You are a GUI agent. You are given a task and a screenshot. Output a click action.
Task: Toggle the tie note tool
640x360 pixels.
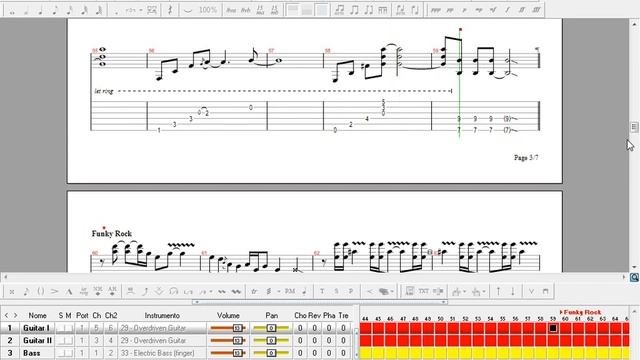click(188, 10)
